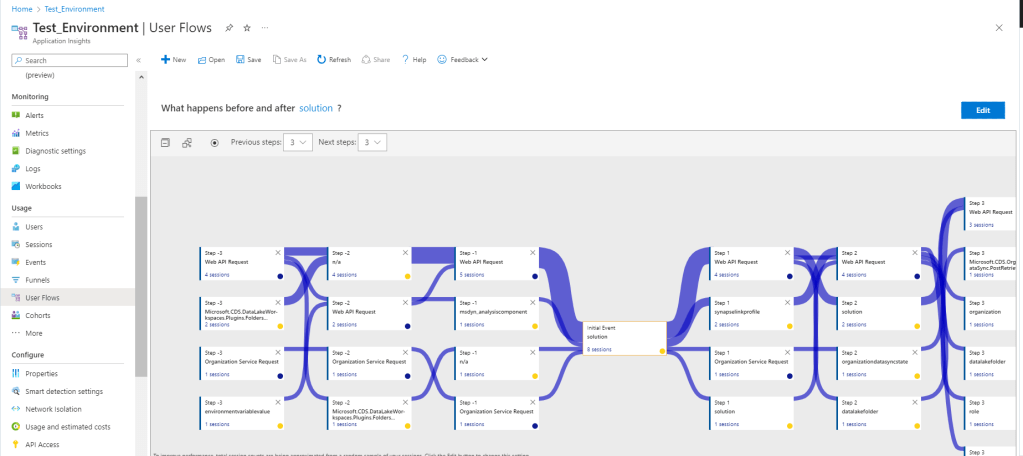Screen dimensions: 1023x456
Task: Focus the sidebar Search field
Action: (72, 60)
